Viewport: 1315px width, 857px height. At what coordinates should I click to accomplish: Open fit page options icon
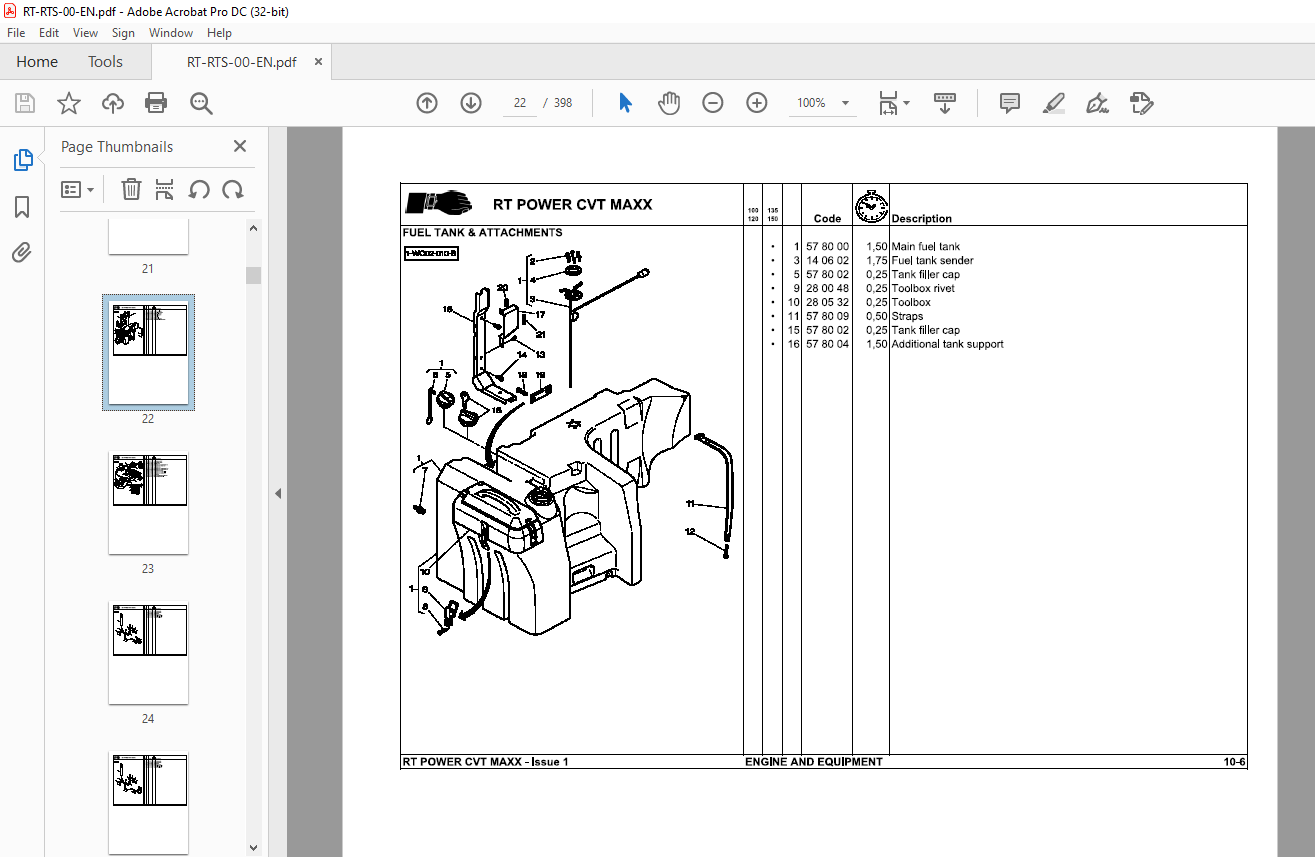coord(893,103)
